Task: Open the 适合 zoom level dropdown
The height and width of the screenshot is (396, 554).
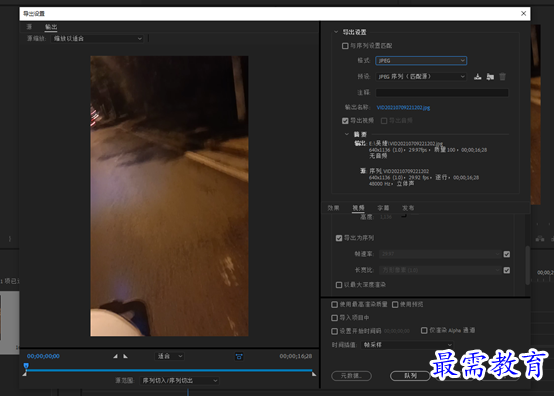Action: coord(170,356)
